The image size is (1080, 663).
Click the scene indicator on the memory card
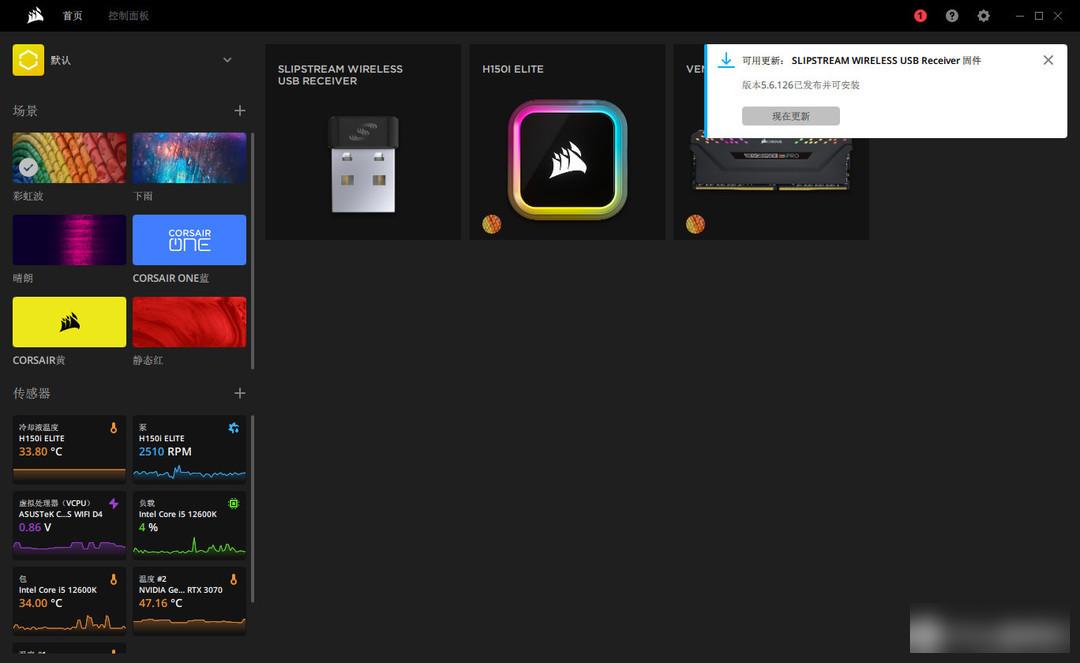pyautogui.click(x=696, y=224)
